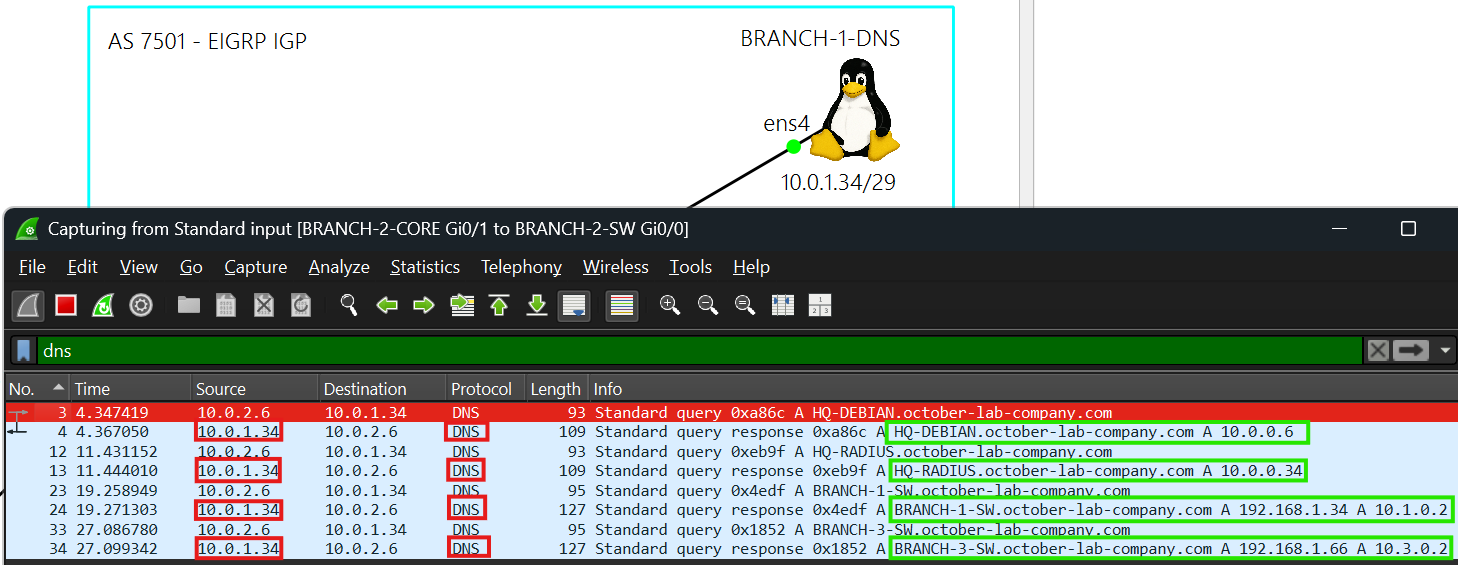Stop the running packet capture
The image size is (1458, 565).
point(66,306)
